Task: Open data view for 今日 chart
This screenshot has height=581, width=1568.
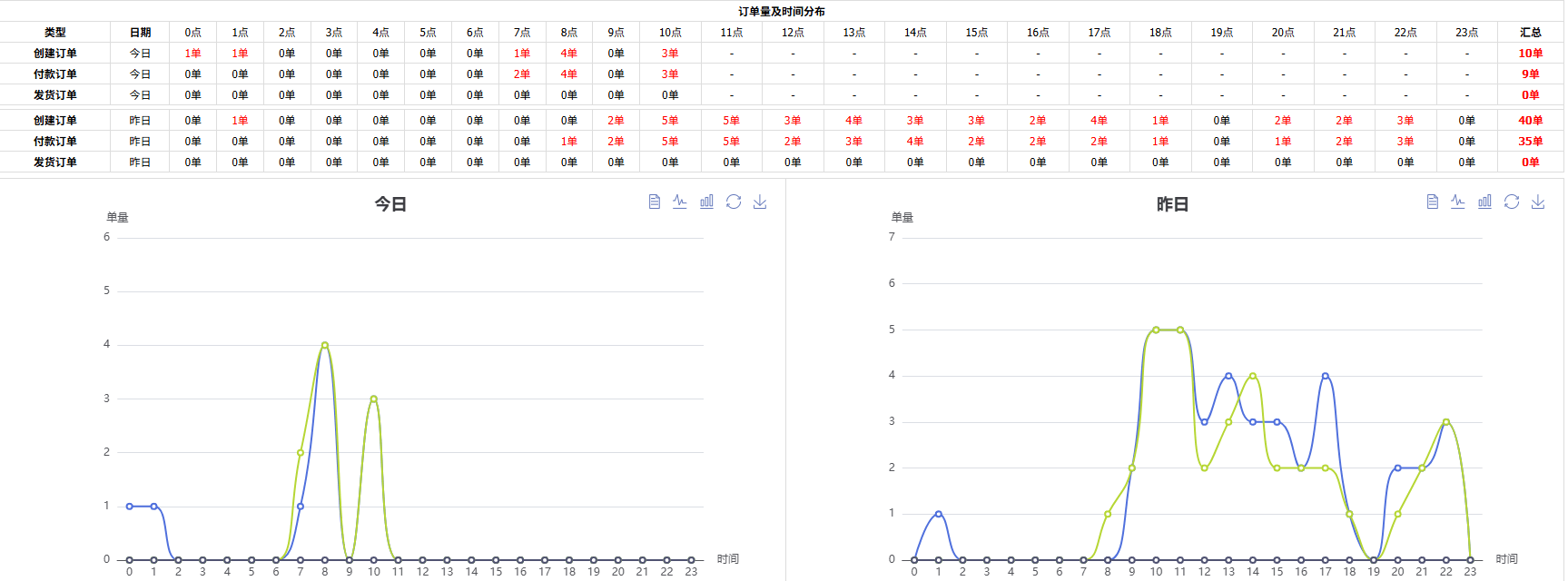Action: click(x=654, y=202)
